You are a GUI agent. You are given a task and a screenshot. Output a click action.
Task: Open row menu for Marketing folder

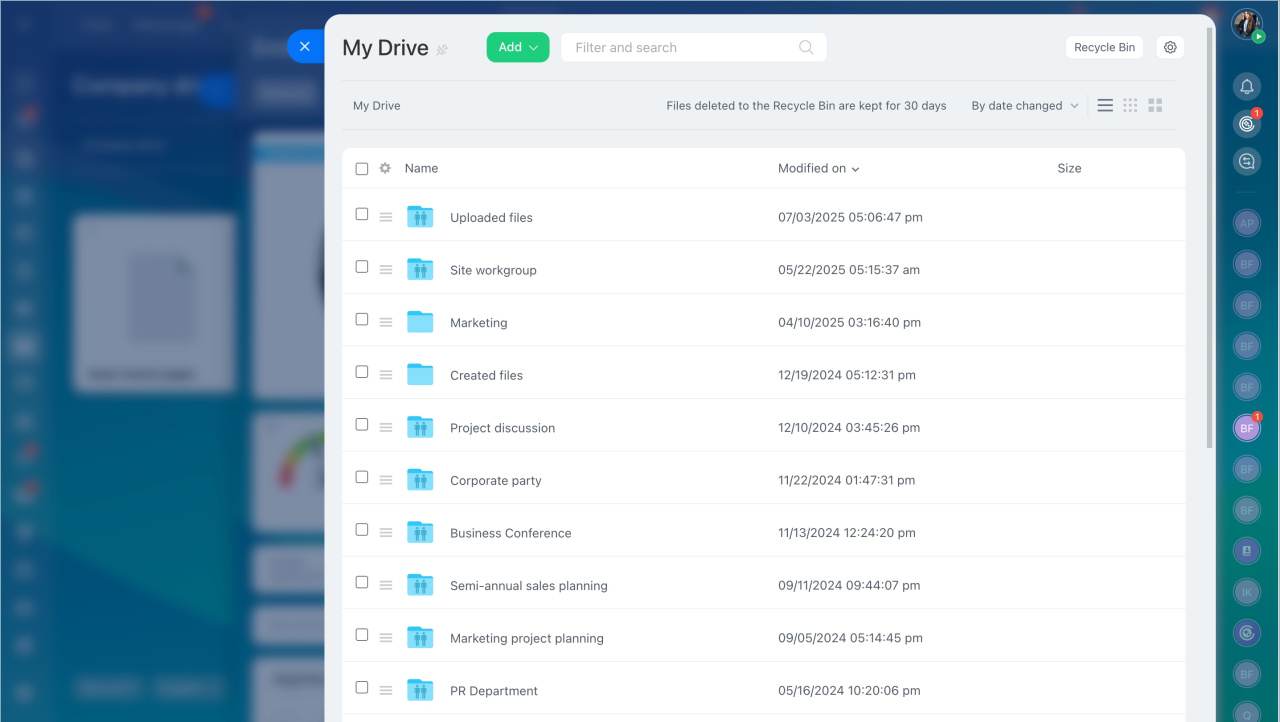[386, 322]
